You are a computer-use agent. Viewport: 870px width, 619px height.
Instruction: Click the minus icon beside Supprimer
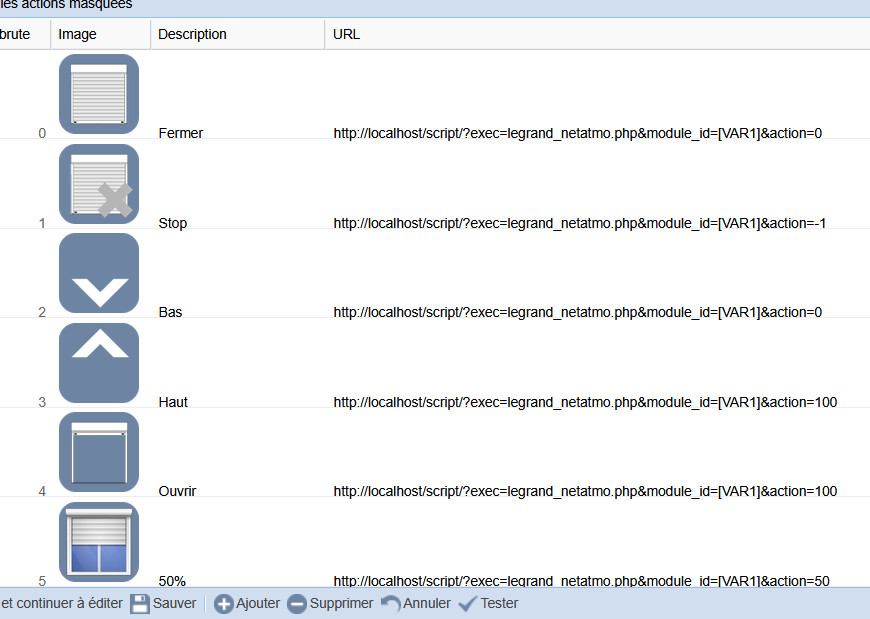click(297, 604)
